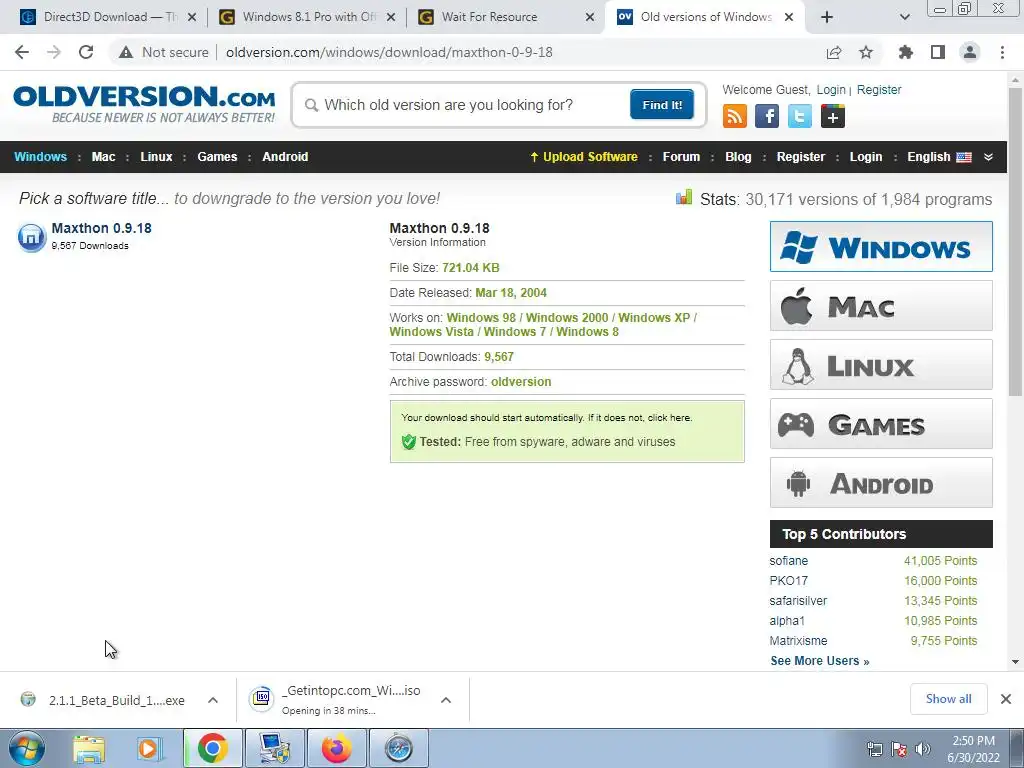
Task: Click the 'click here' manual download link
Action: (x=669, y=417)
